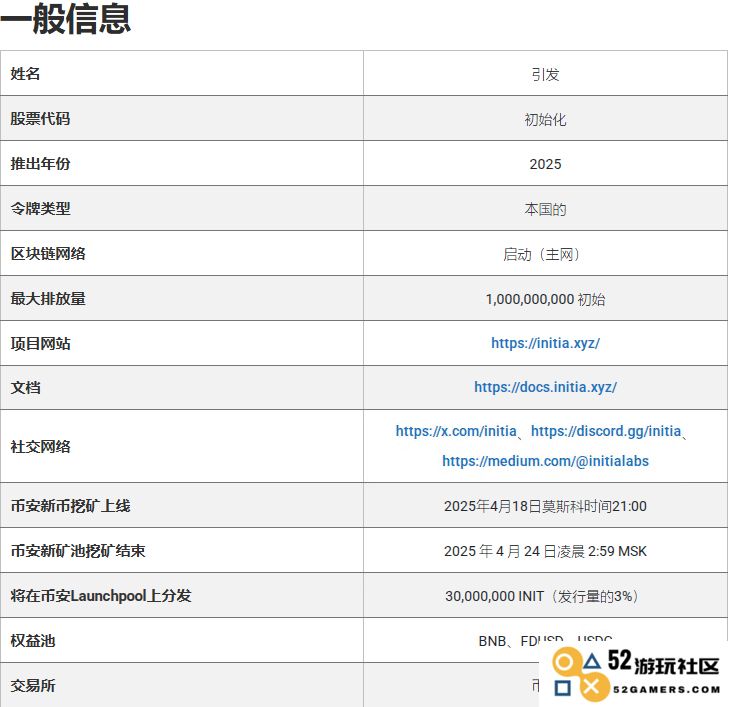This screenshot has width=729, height=707.
Task: Click the 社交网络 label
Action: [x=40, y=446]
